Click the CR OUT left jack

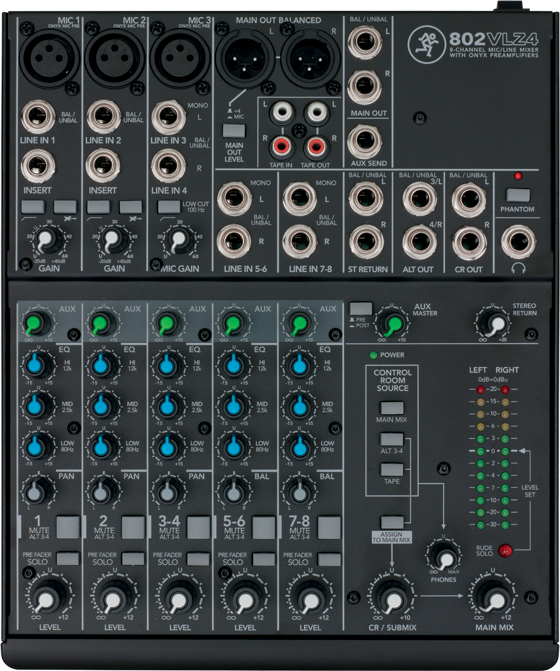(469, 199)
